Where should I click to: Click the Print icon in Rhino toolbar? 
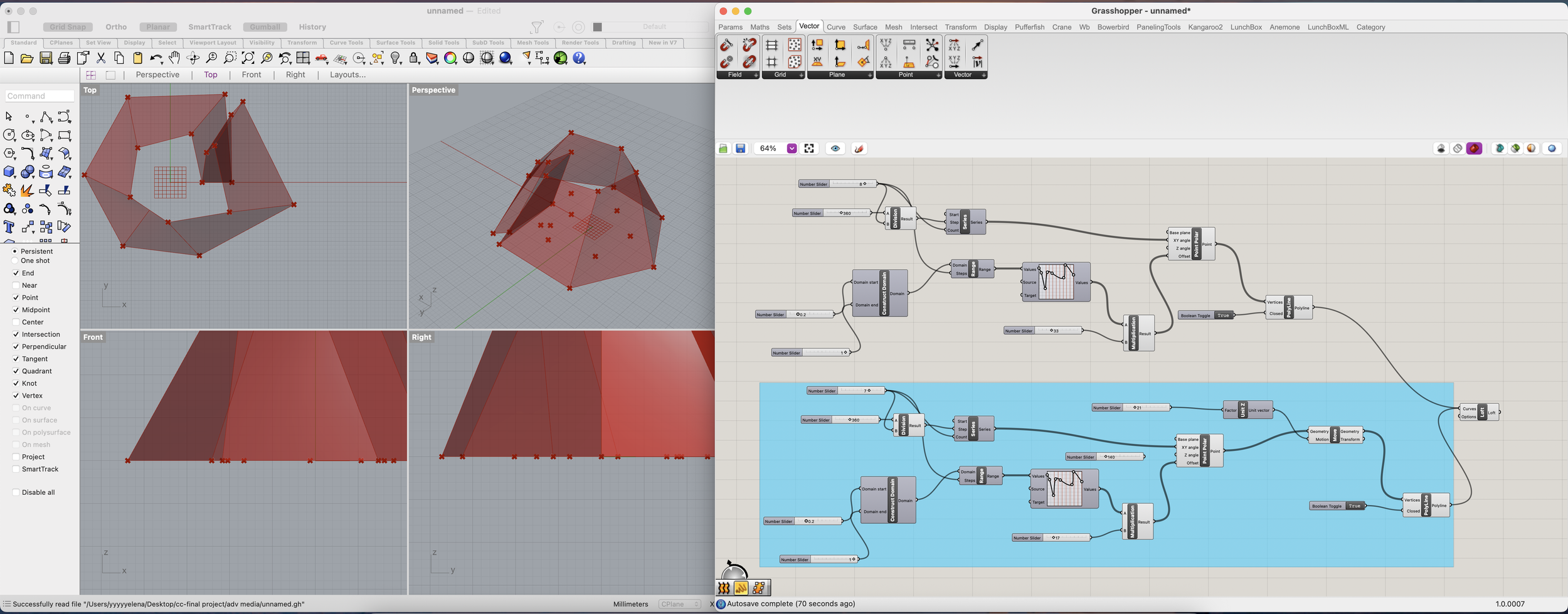(64, 58)
